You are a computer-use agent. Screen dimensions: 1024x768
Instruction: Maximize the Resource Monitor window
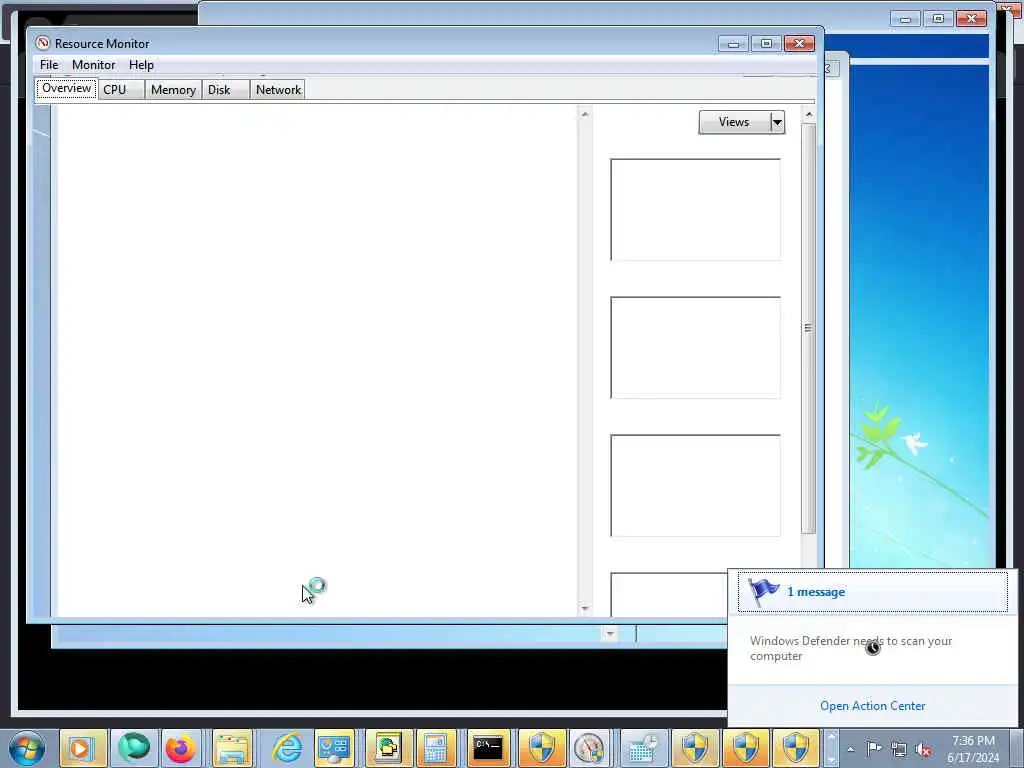(x=766, y=44)
